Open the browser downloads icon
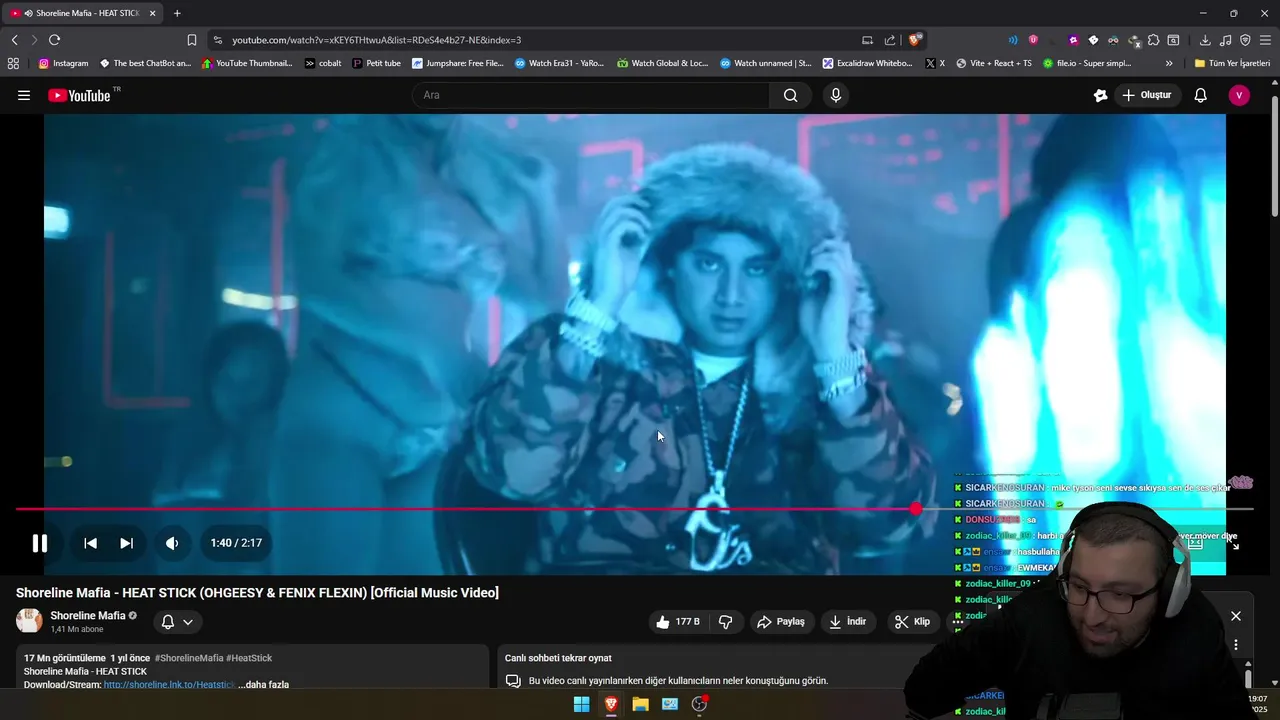This screenshot has width=1280, height=720. (1205, 40)
